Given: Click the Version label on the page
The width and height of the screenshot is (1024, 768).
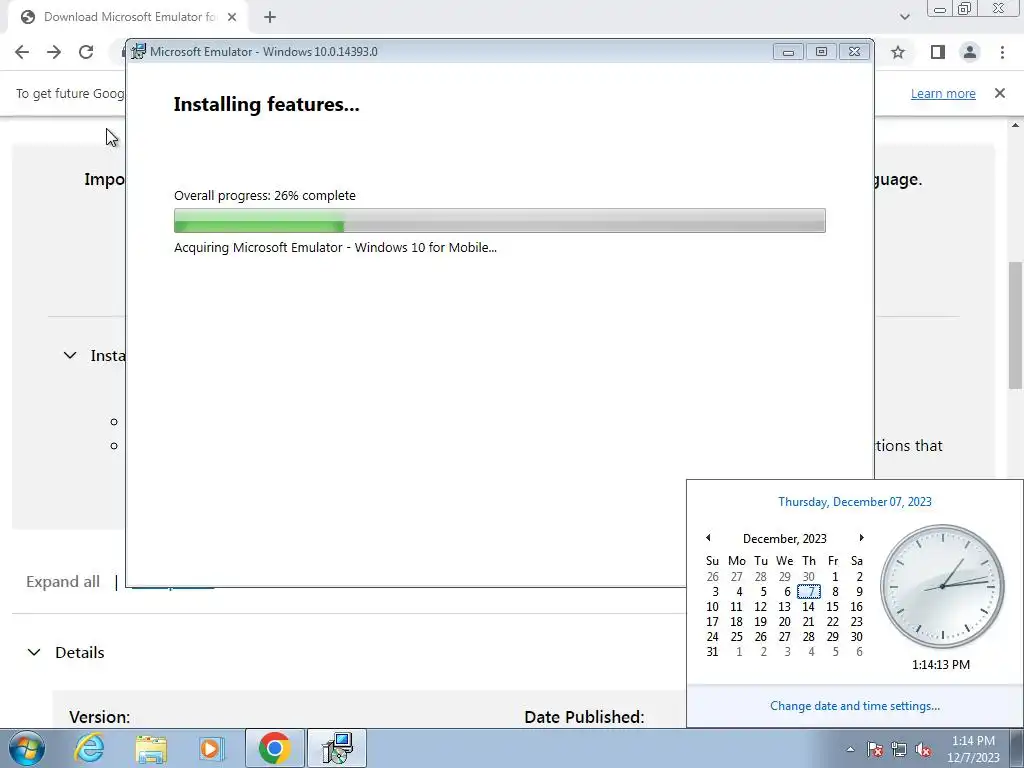Looking at the screenshot, I should click(x=99, y=716).
